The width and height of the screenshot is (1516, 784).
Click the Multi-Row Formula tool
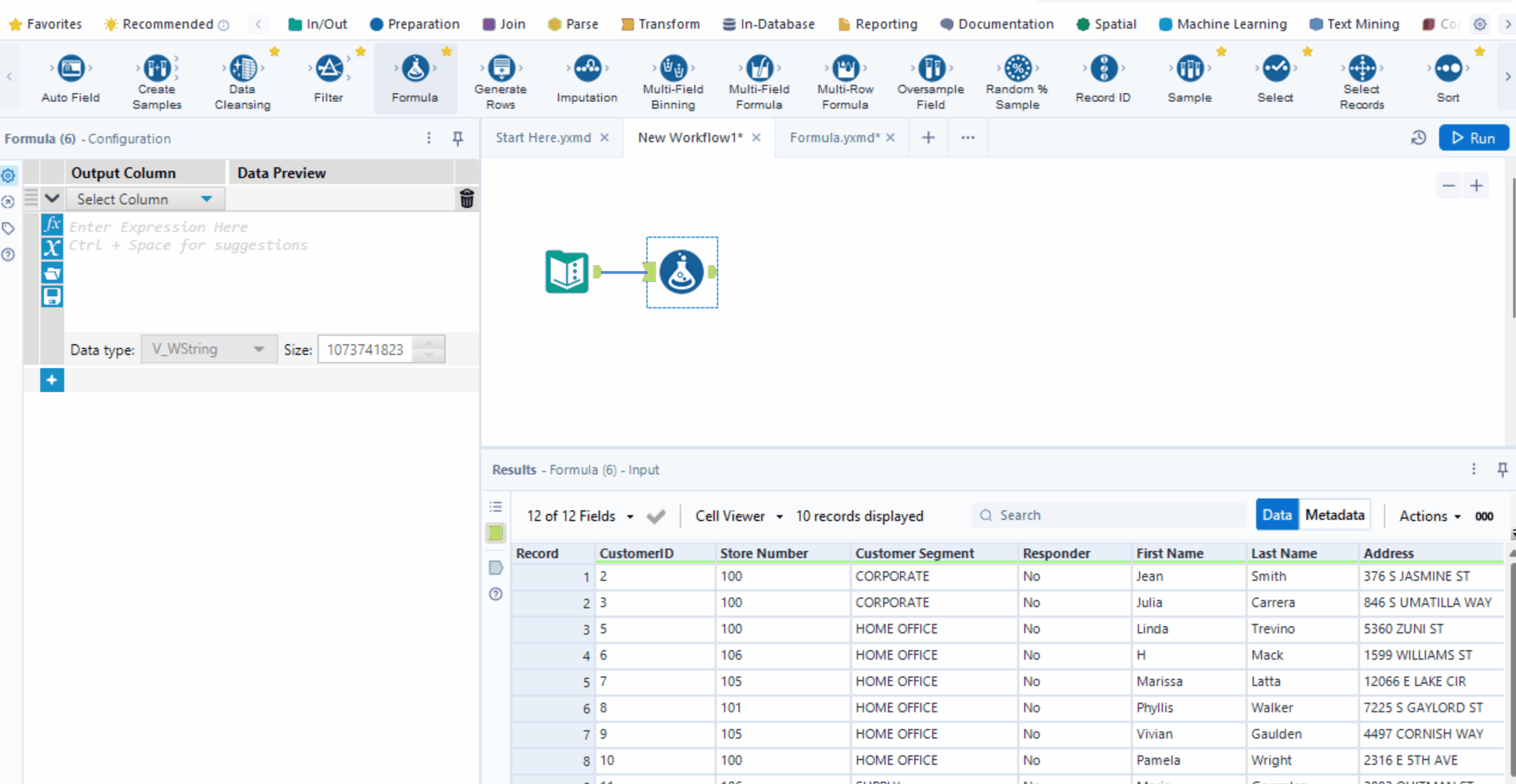pyautogui.click(x=845, y=69)
